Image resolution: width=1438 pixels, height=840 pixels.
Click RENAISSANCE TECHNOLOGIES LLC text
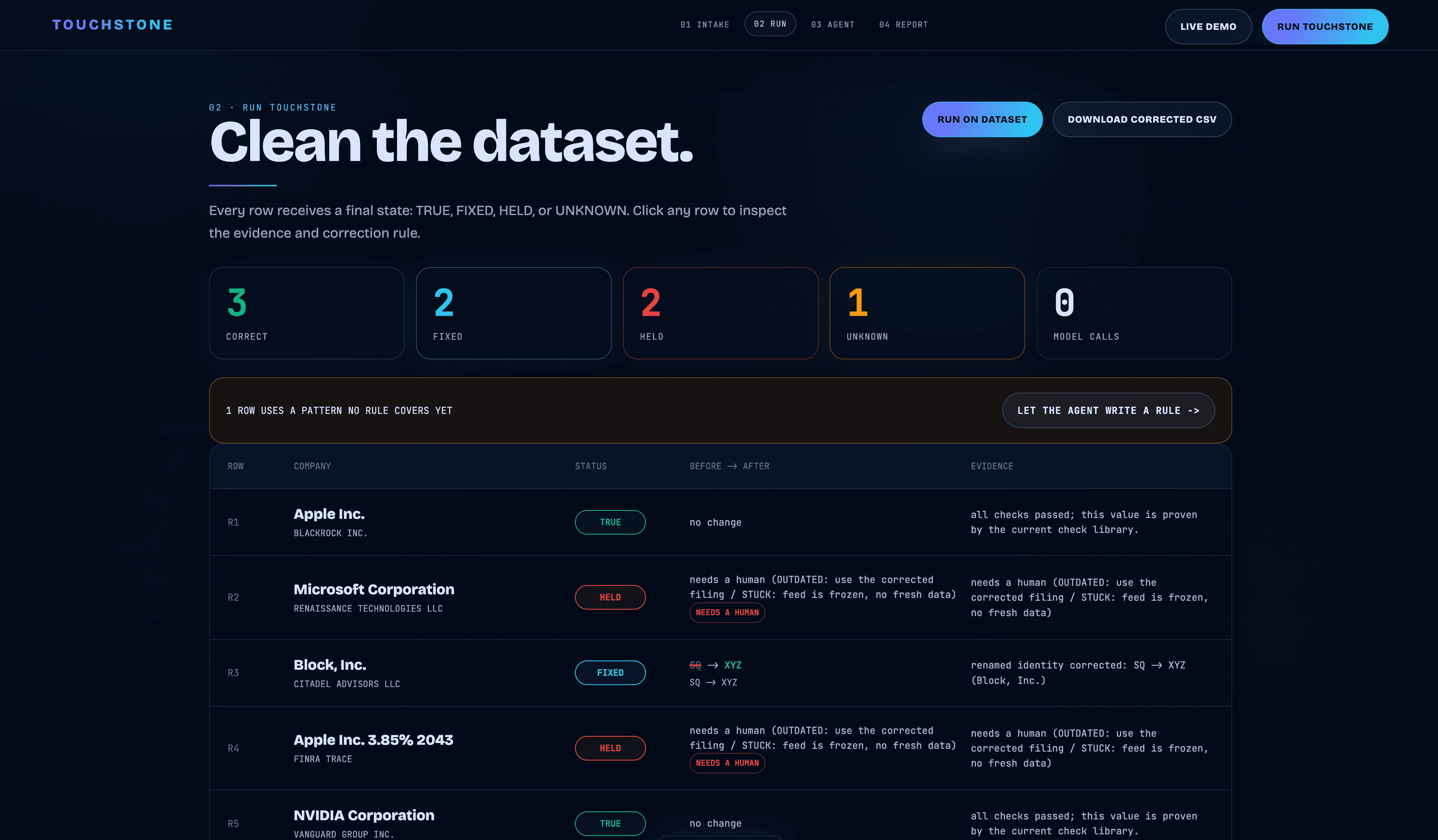pyautogui.click(x=368, y=608)
